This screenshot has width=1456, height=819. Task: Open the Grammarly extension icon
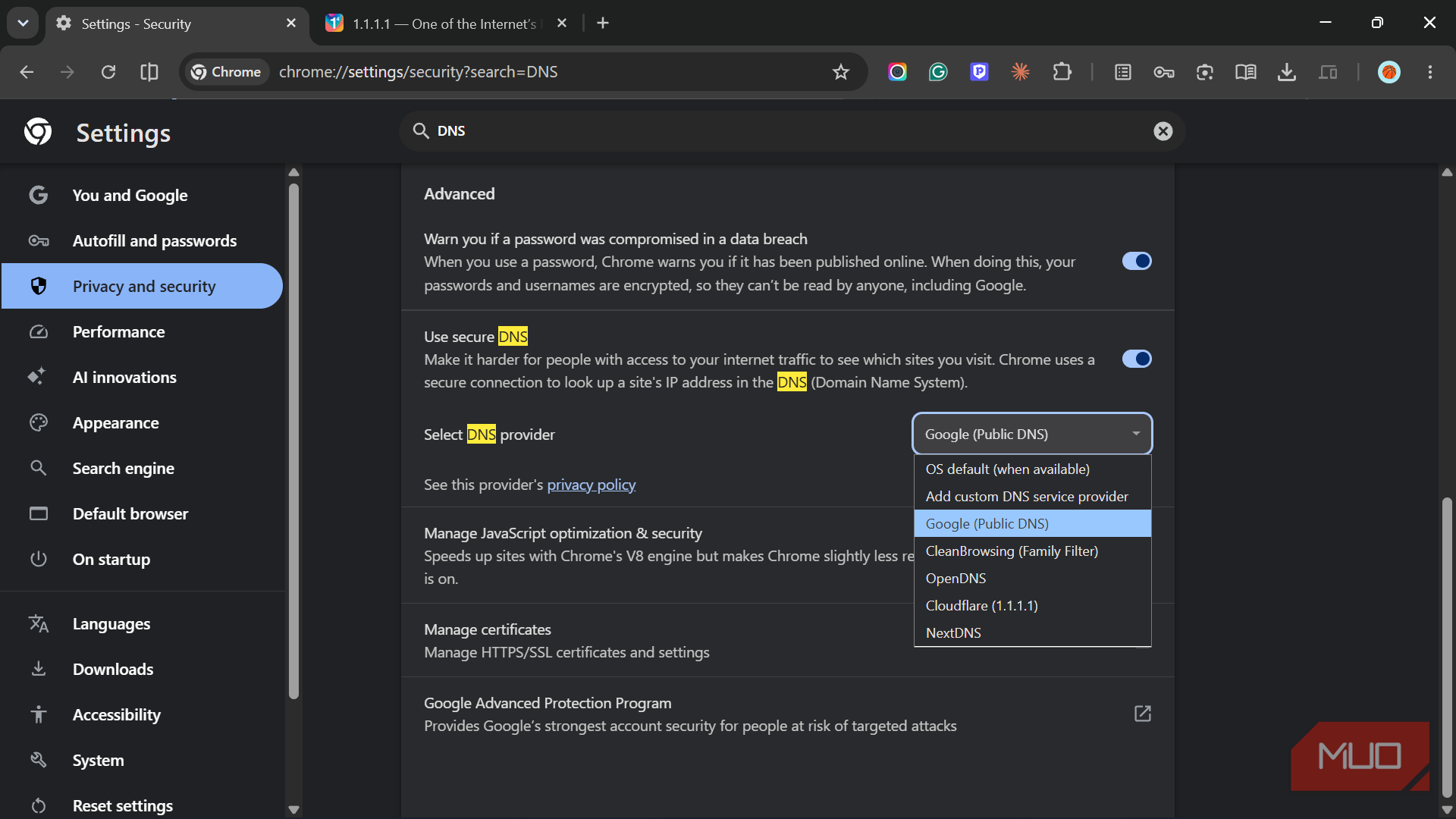[x=938, y=72]
